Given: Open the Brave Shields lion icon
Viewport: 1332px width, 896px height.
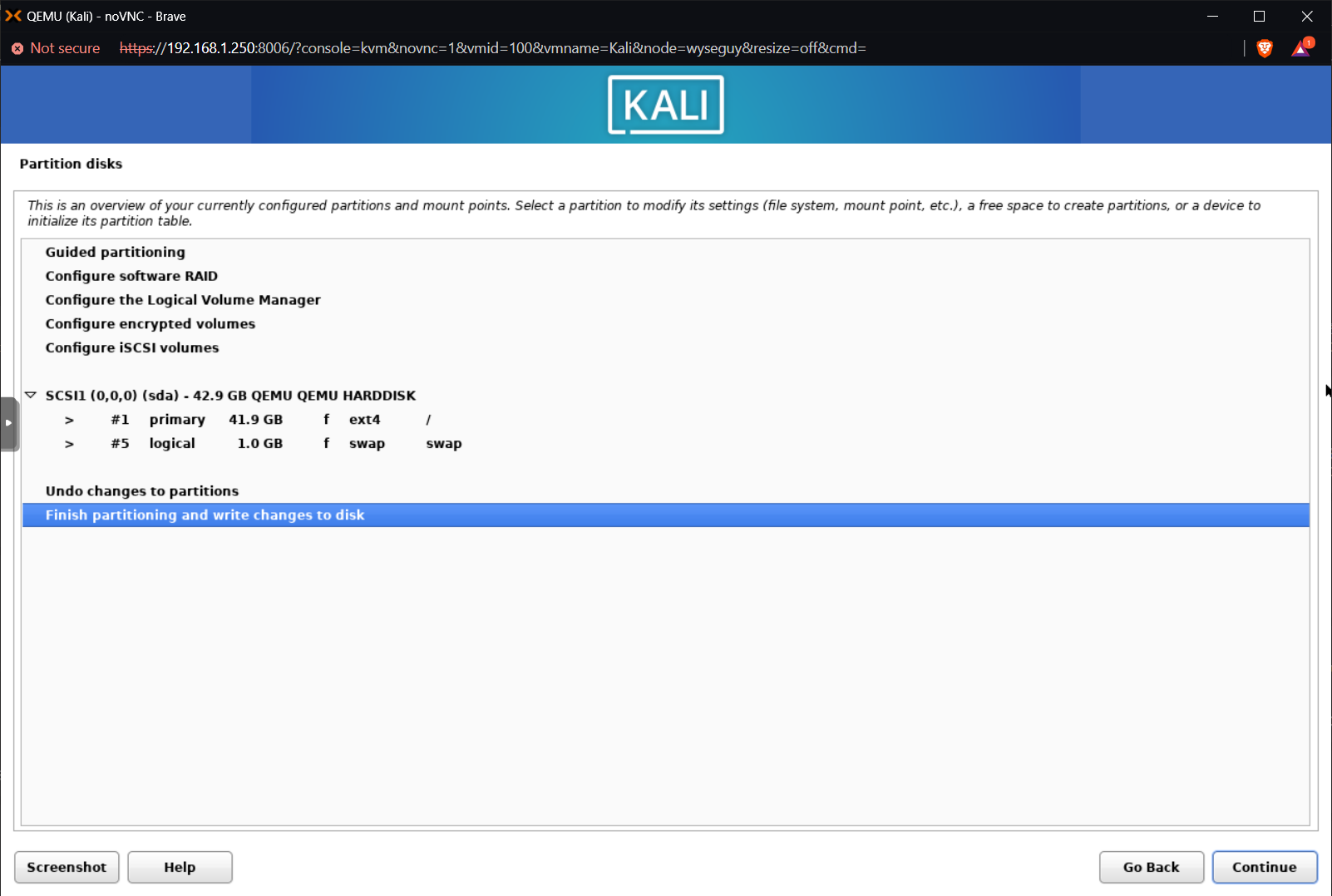Looking at the screenshot, I should tap(1265, 48).
